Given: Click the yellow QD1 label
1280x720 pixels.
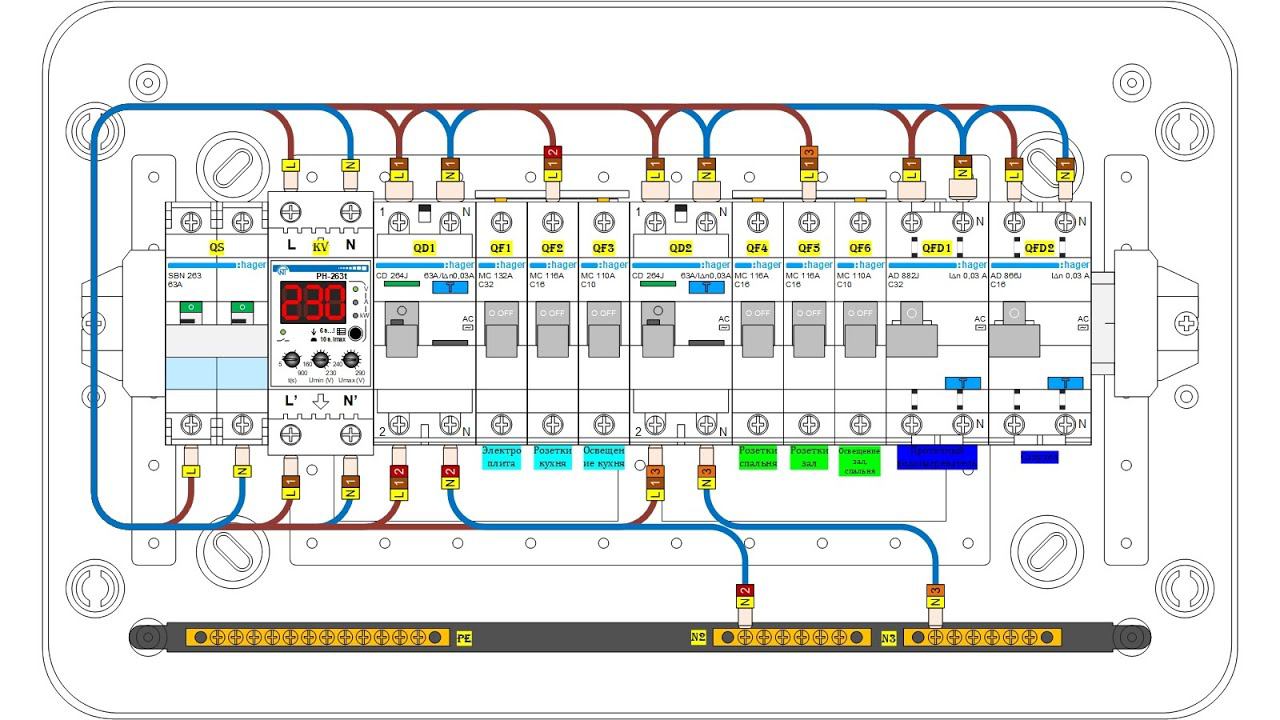Looking at the screenshot, I should point(424,248).
